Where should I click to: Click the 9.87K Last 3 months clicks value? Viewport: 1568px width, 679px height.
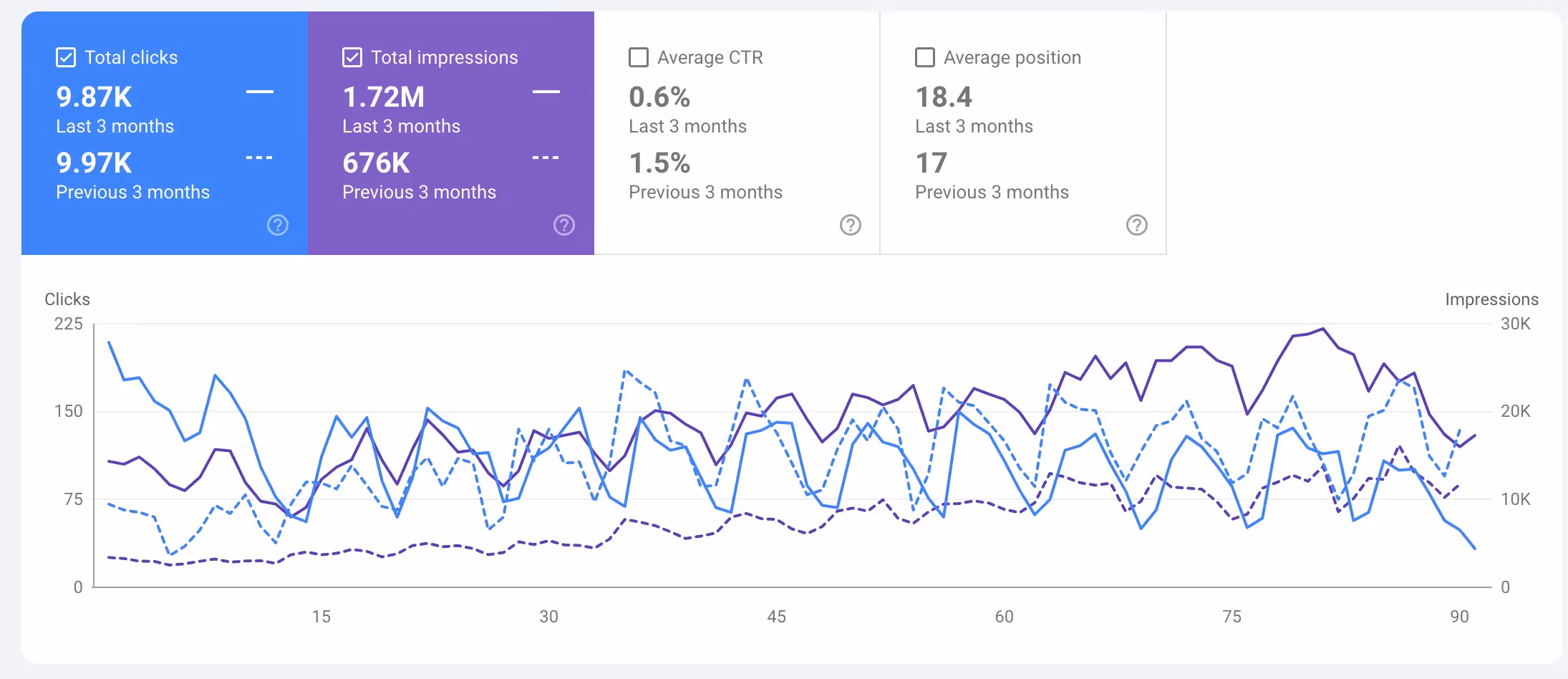click(x=94, y=96)
